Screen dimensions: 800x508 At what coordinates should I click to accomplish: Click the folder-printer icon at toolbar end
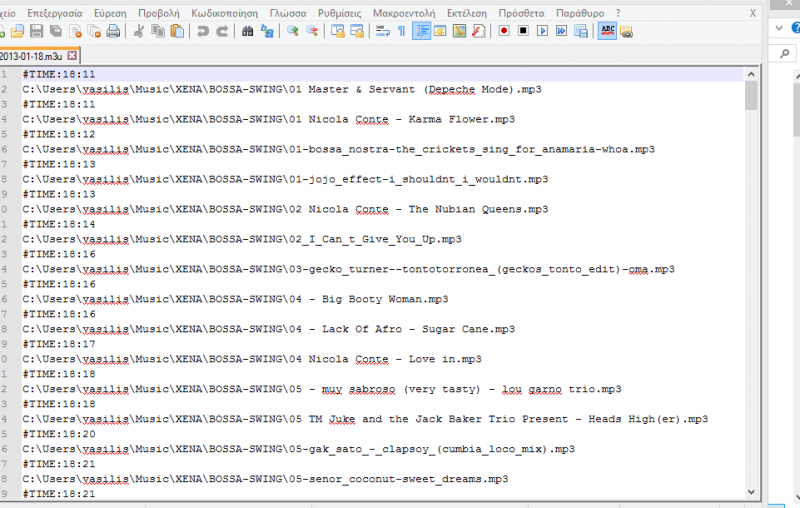(x=627, y=32)
